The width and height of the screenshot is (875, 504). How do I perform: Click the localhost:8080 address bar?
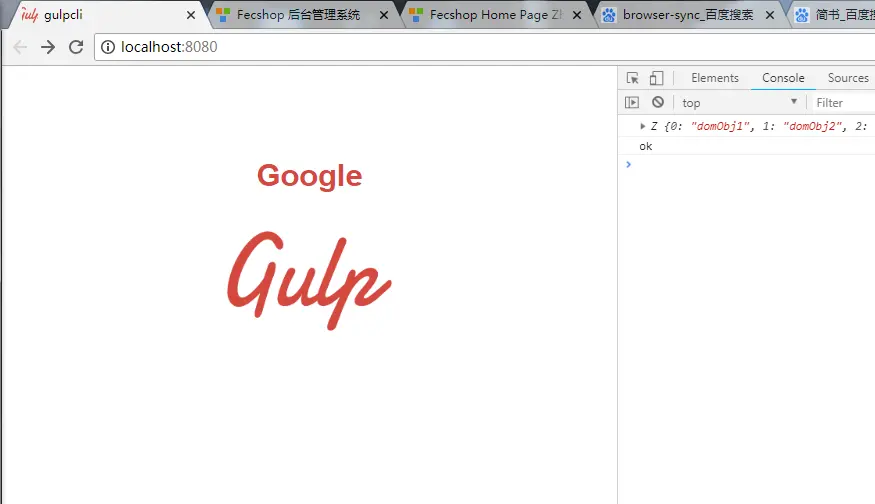(484, 47)
